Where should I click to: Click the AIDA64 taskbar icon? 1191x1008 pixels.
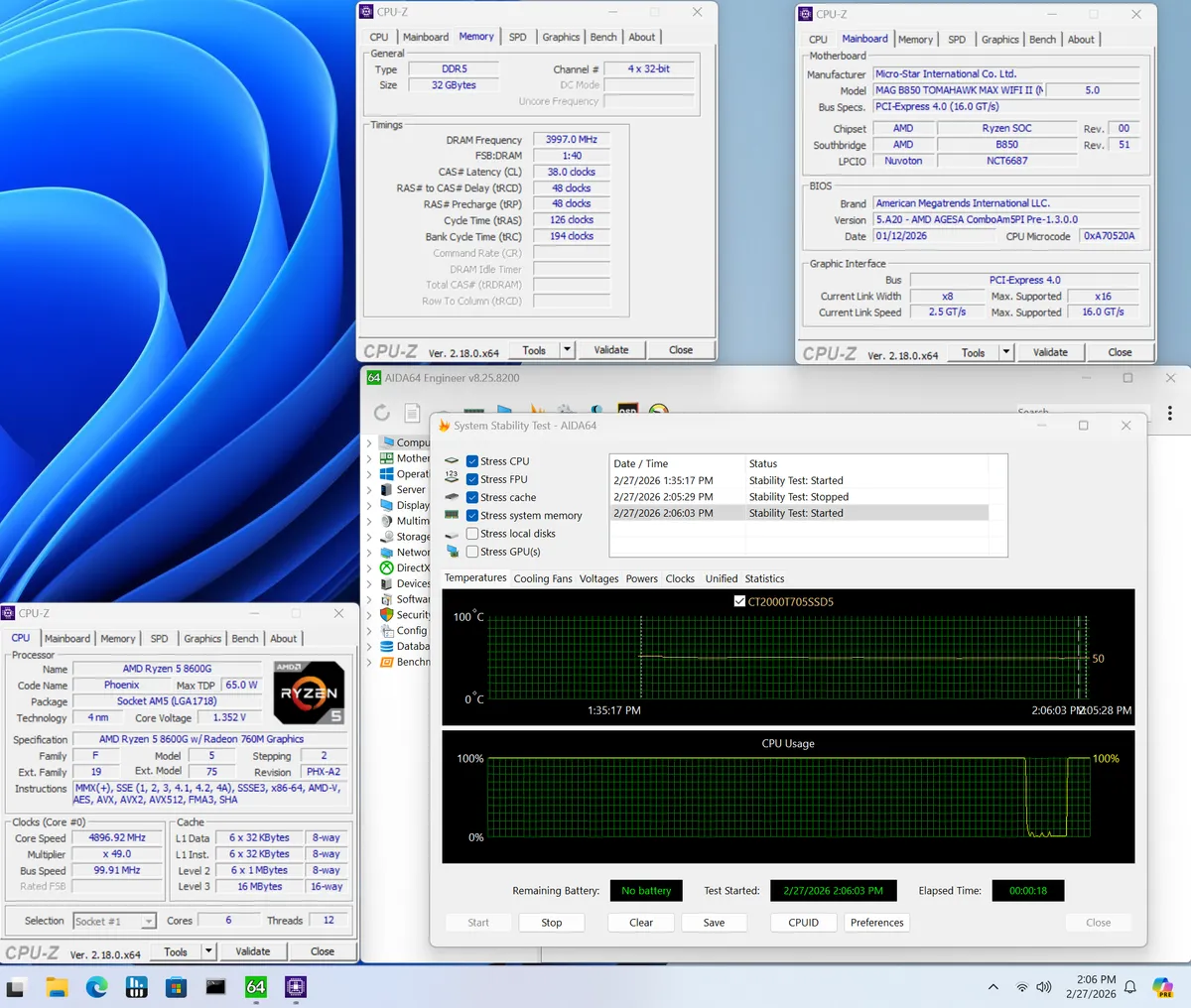pyautogui.click(x=255, y=986)
